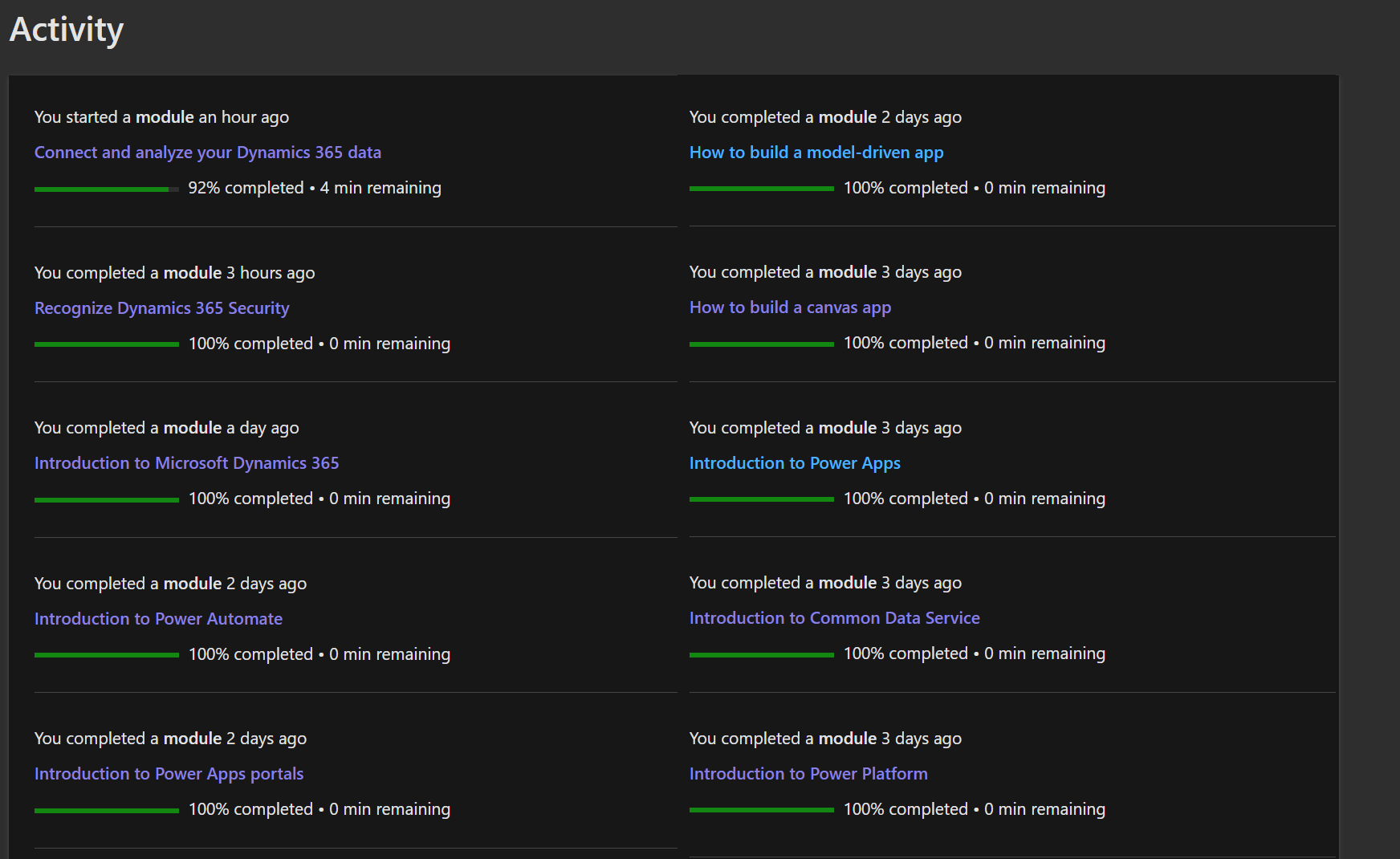1400x859 pixels.
Task: Open How to build a canvas app
Action: (790, 307)
